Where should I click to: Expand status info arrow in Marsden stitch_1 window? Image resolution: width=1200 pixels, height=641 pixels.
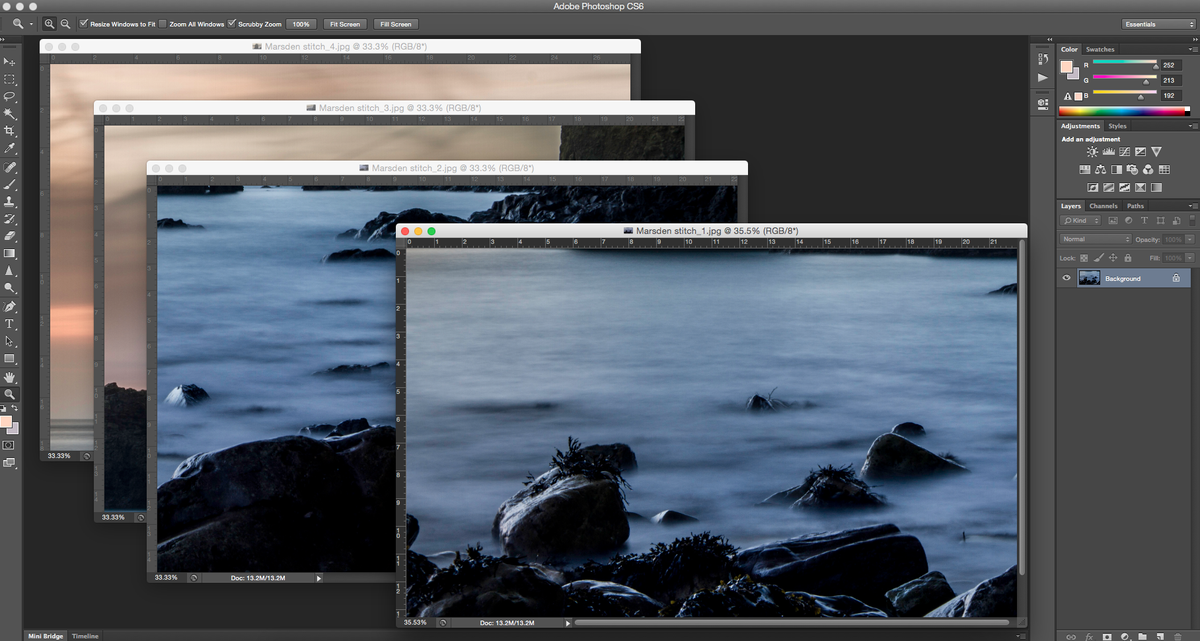point(569,623)
